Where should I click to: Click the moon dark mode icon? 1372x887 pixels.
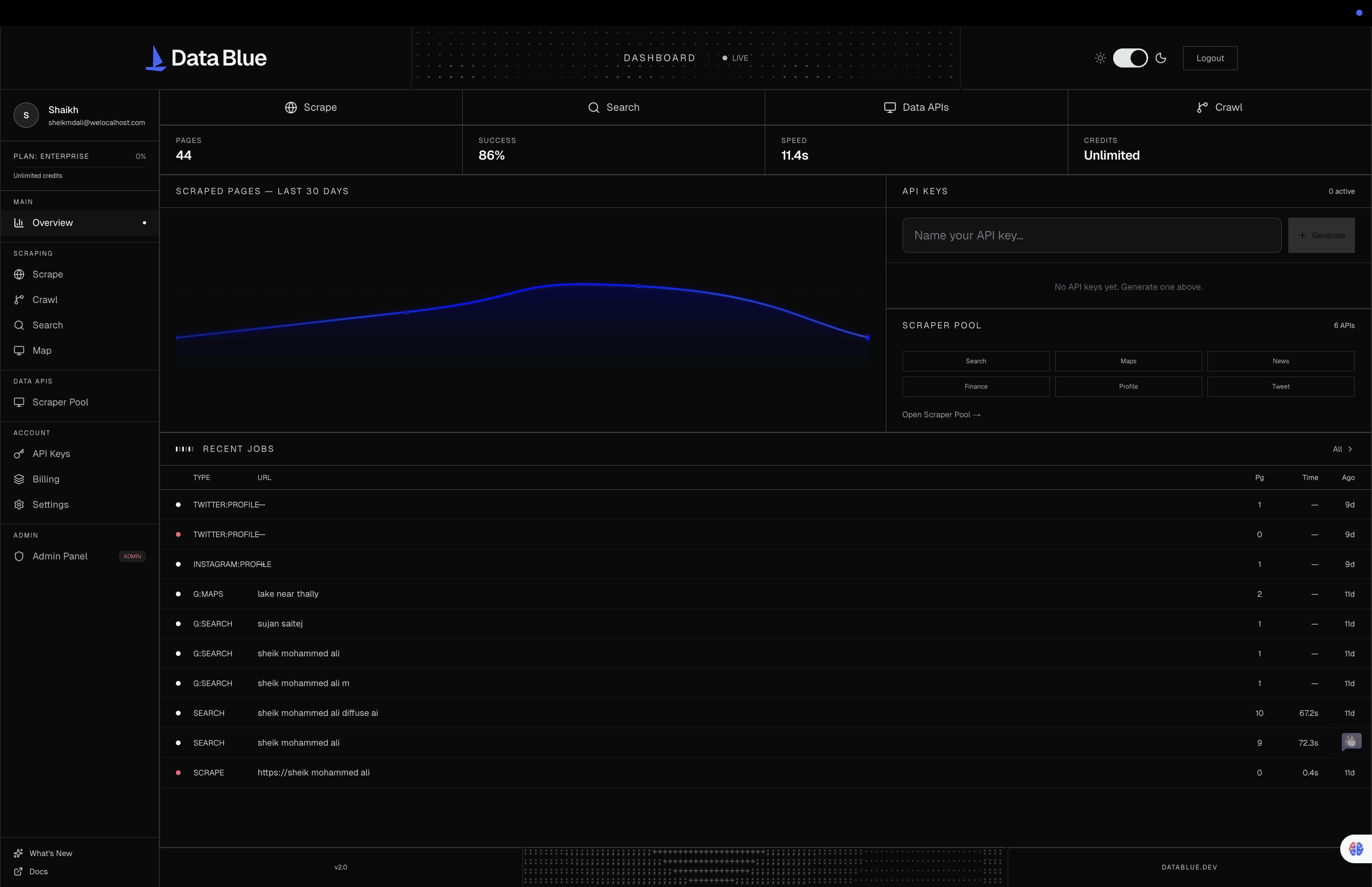click(1161, 58)
